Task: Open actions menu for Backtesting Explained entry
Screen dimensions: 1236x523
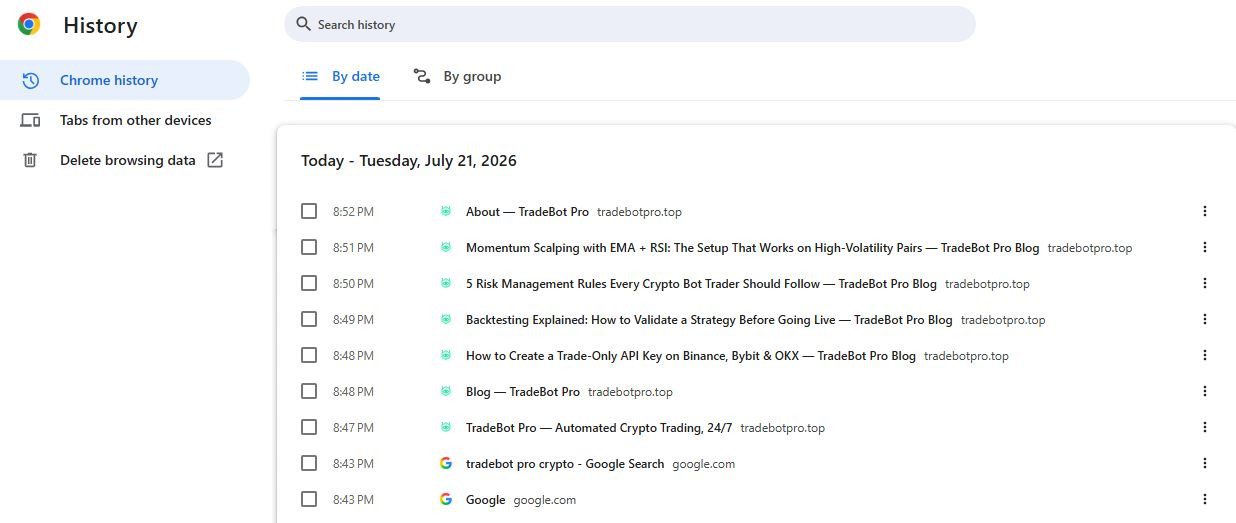Action: (1205, 319)
